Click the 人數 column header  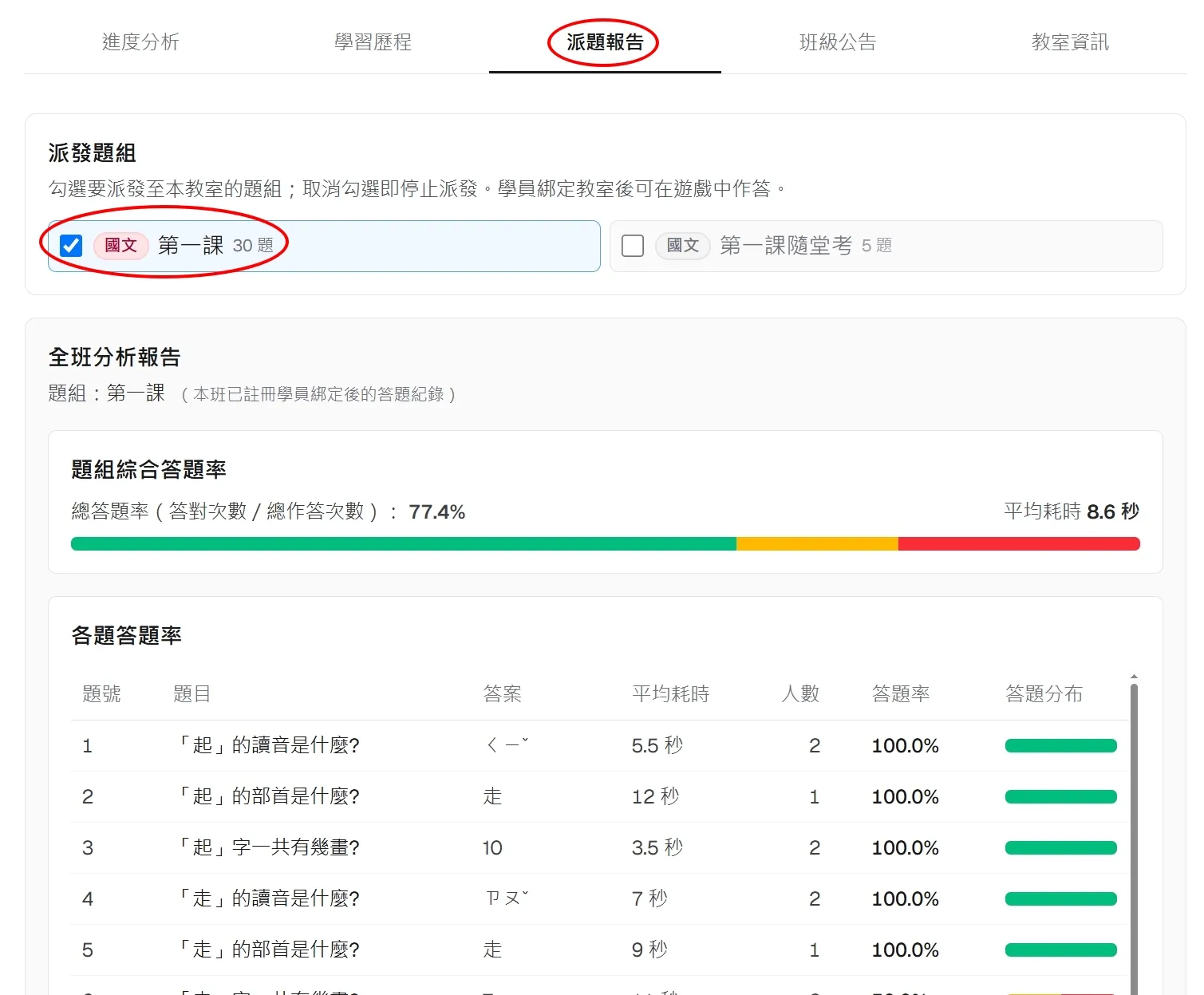[x=800, y=693]
